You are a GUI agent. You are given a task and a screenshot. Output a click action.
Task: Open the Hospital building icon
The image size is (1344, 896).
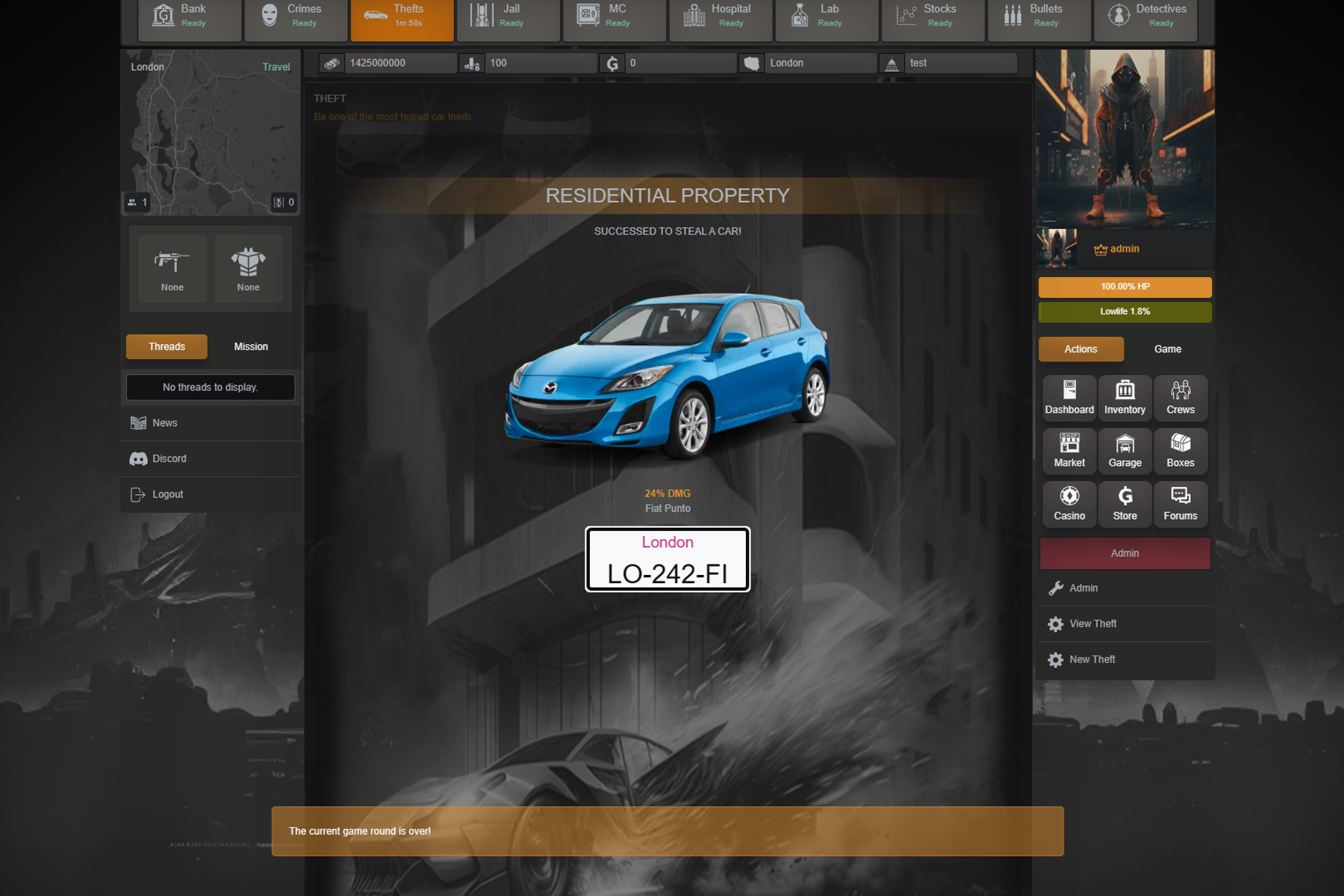coord(694,15)
